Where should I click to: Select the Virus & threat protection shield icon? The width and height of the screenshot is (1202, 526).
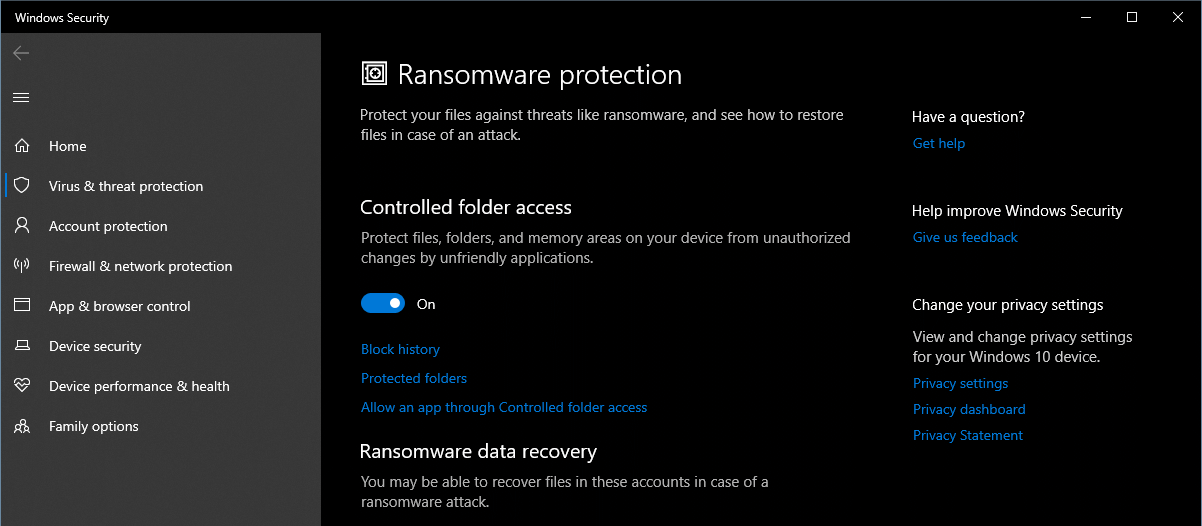point(22,186)
